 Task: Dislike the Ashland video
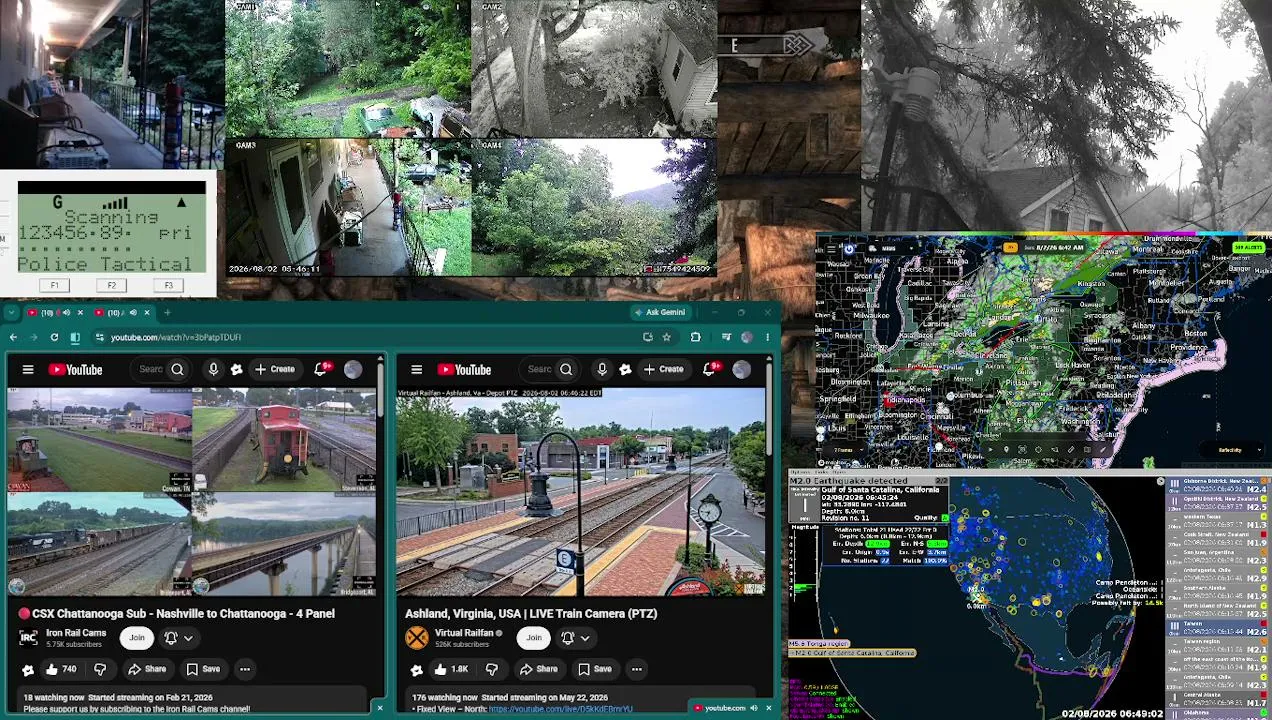point(492,669)
